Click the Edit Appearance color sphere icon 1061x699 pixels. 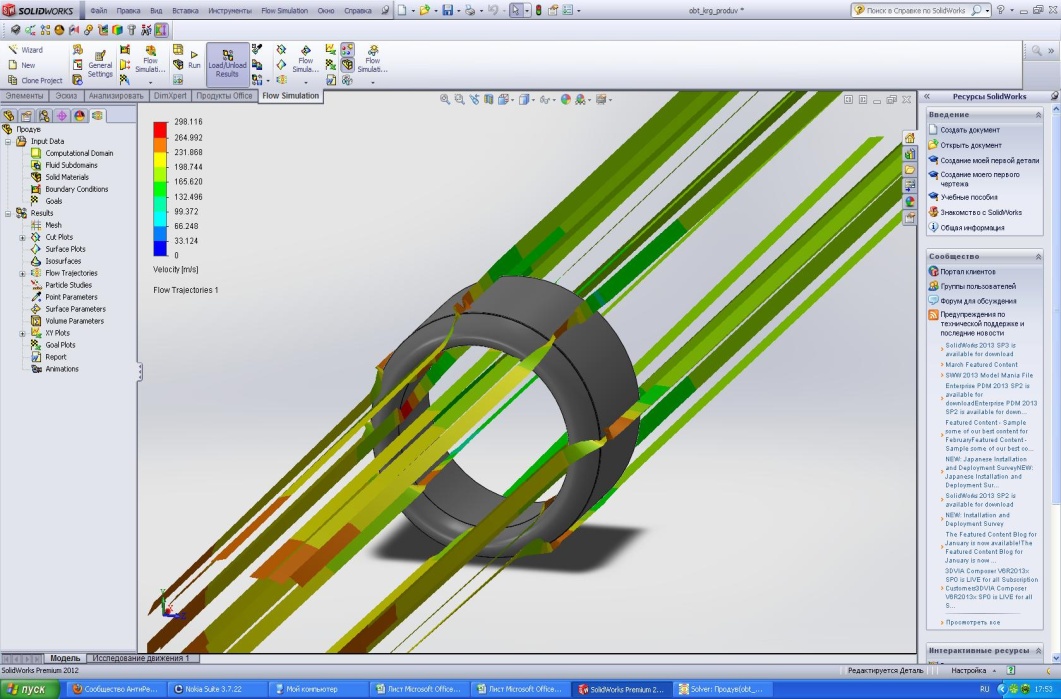pos(566,99)
